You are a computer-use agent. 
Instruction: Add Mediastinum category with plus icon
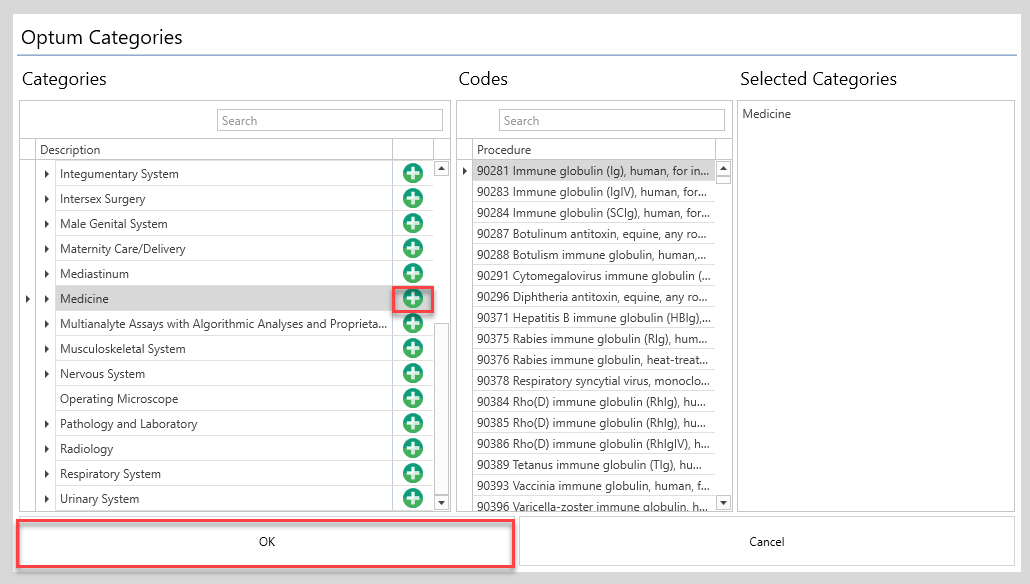point(413,273)
